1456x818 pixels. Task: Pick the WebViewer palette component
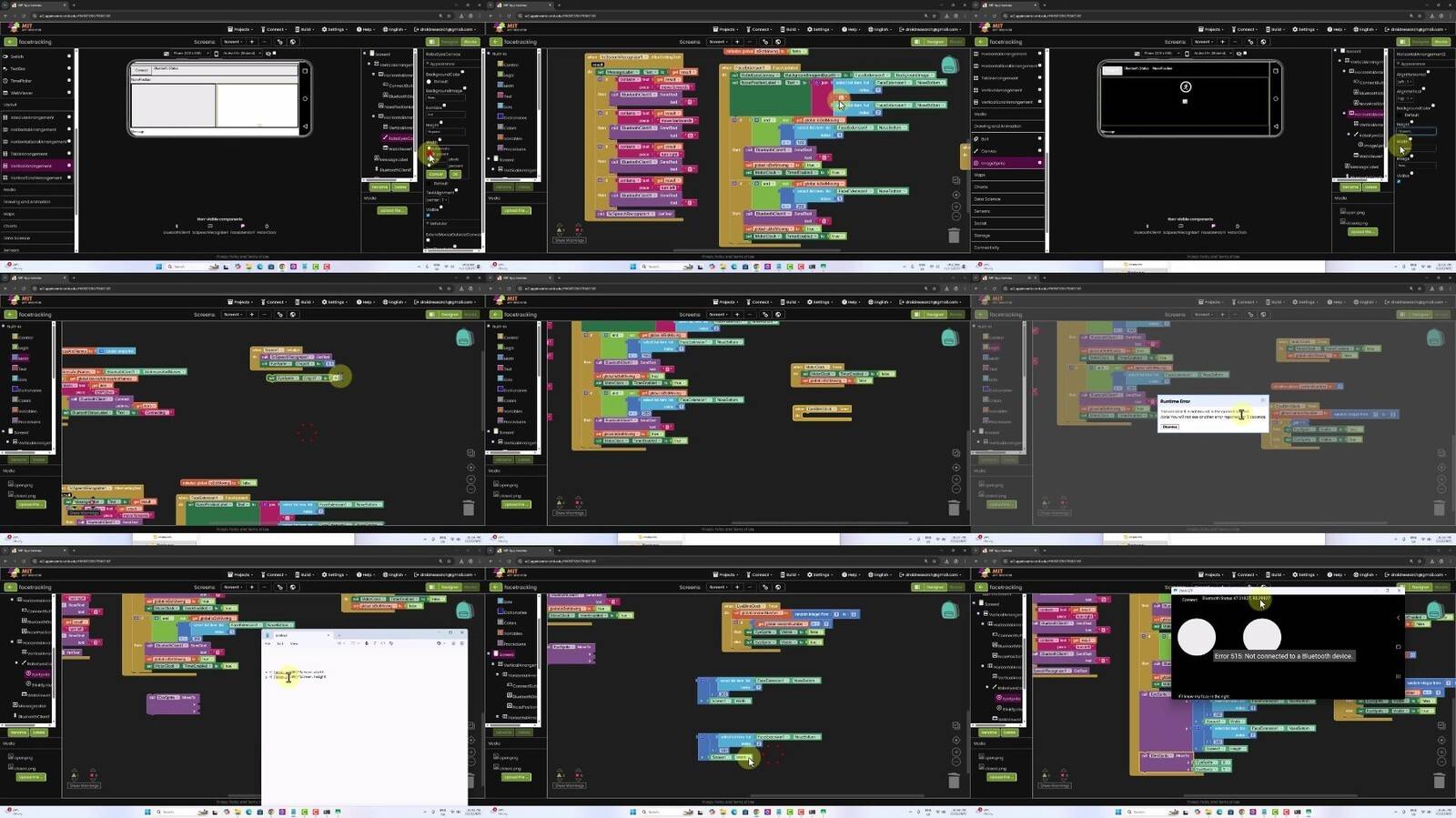36,93
